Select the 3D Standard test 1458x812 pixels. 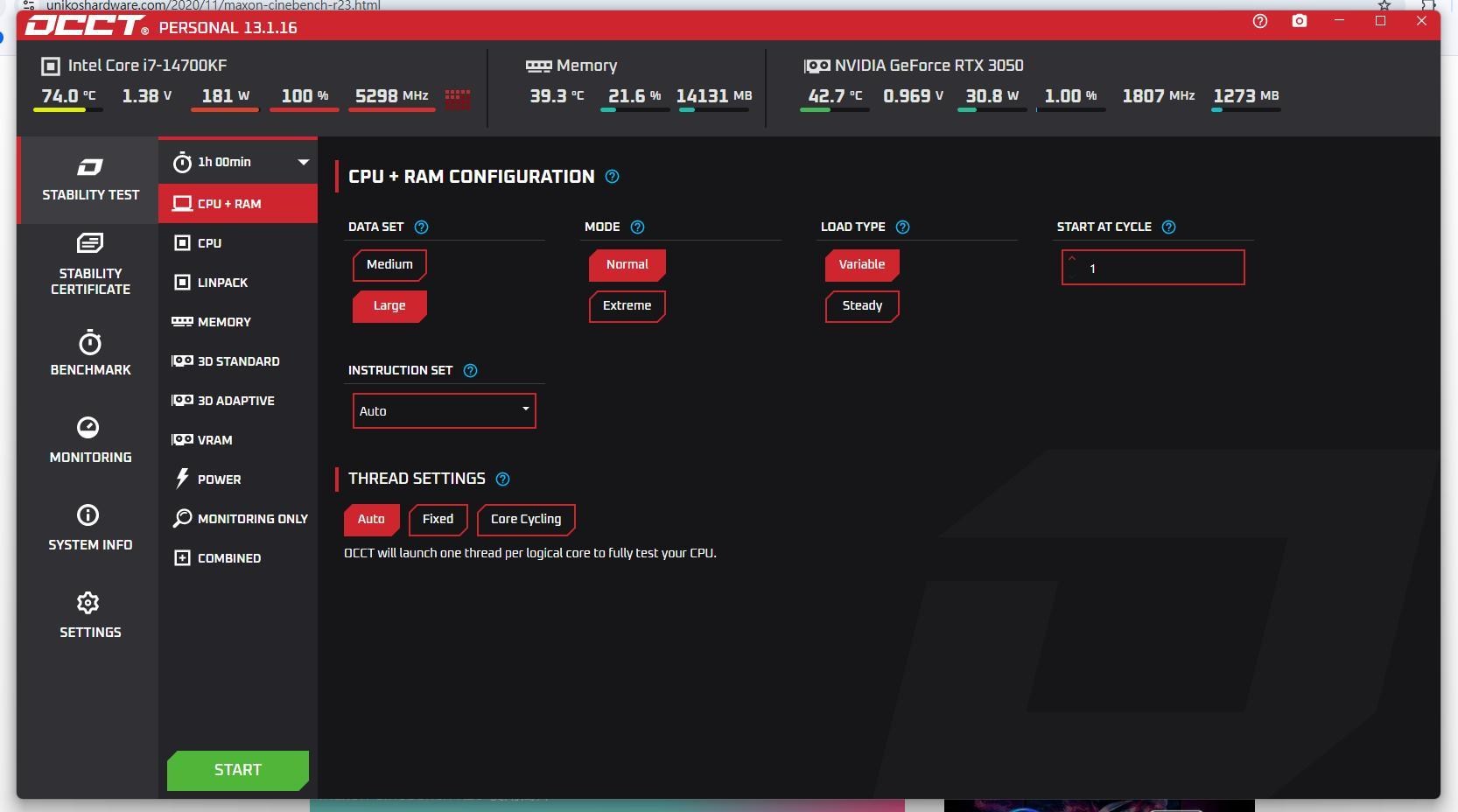[x=238, y=361]
